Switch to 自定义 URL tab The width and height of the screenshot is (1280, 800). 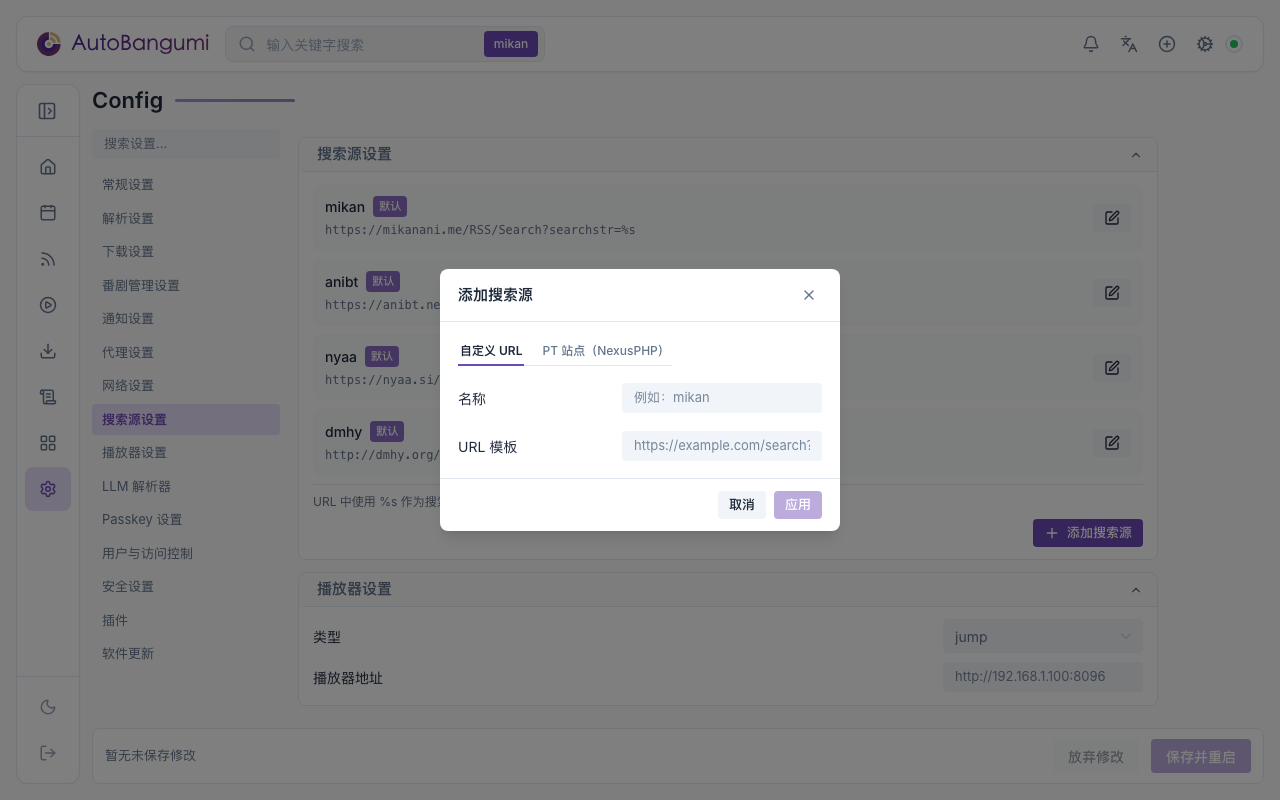pyautogui.click(x=491, y=351)
